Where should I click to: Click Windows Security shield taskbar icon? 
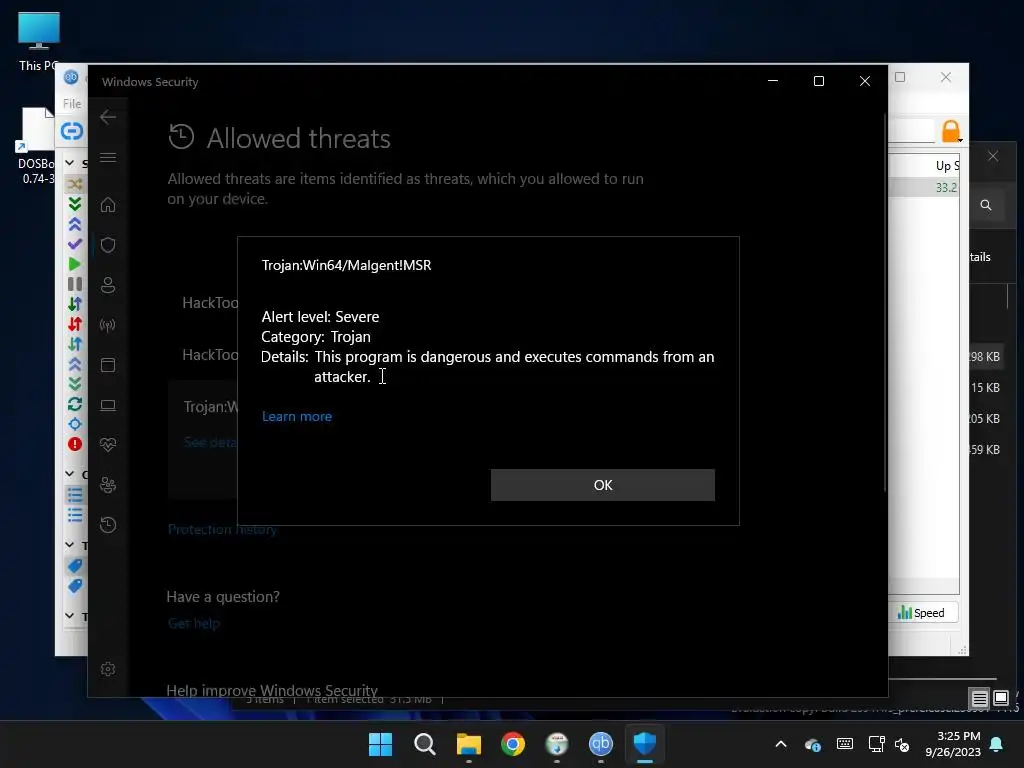pos(645,744)
